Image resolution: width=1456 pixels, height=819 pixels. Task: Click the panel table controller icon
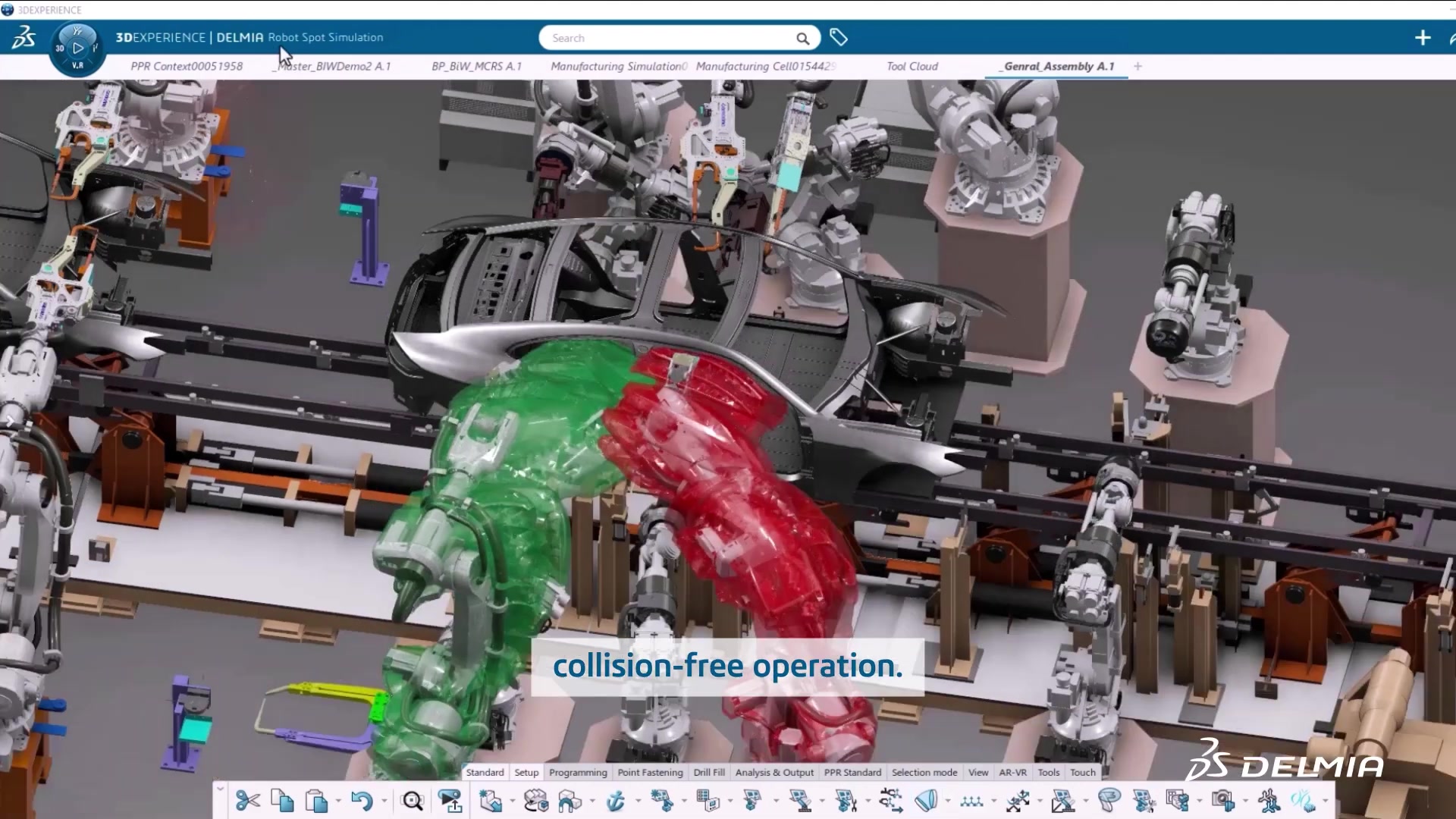point(708,801)
